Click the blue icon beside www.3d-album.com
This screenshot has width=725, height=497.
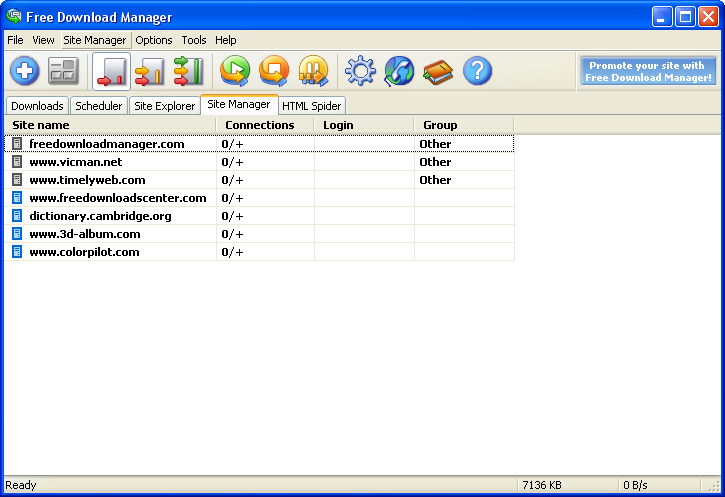17,234
